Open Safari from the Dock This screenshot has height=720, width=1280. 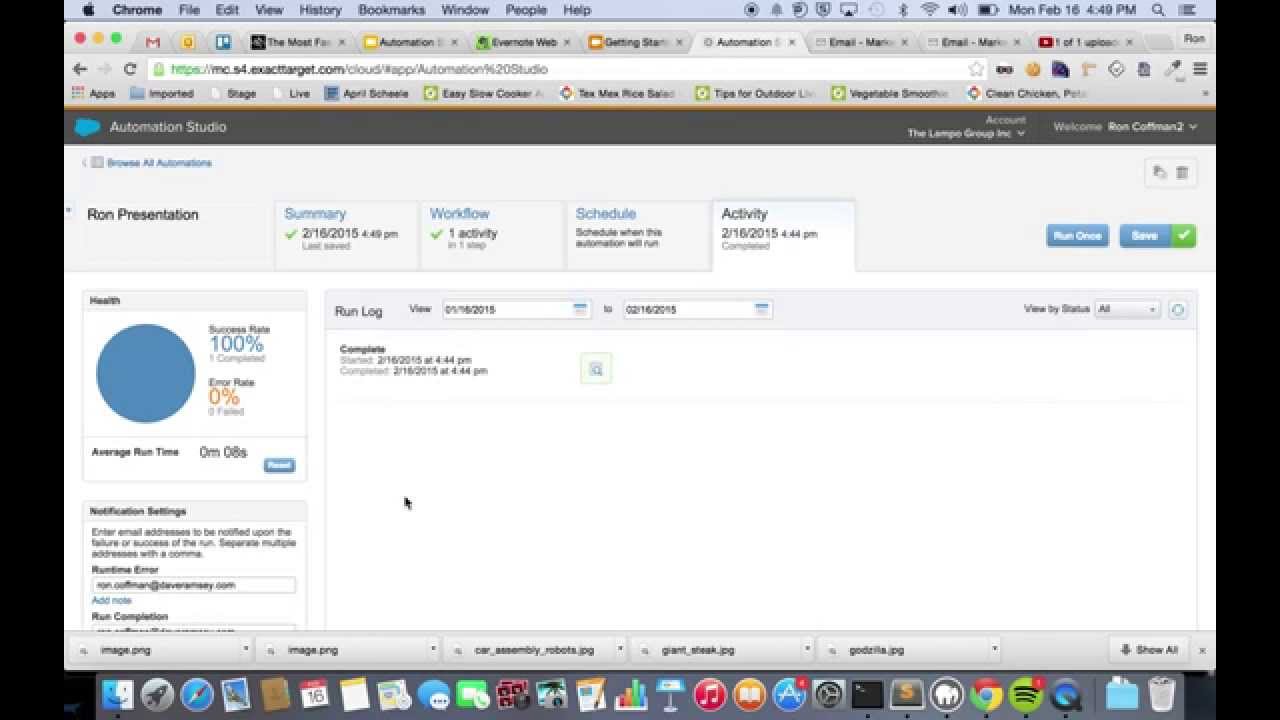coord(197,694)
